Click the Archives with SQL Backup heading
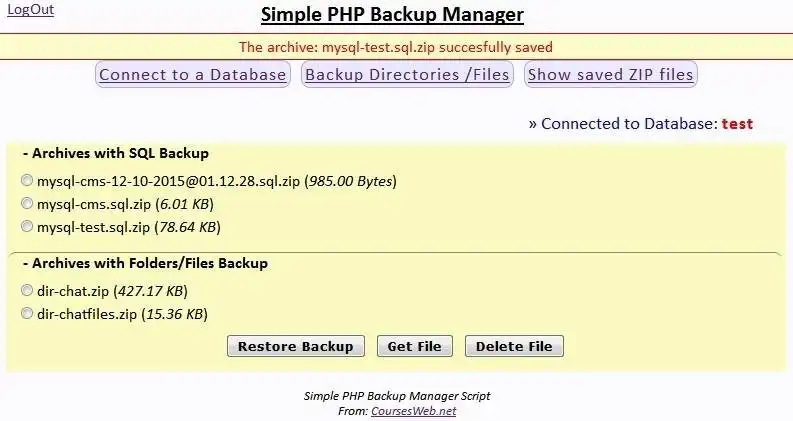This screenshot has width=793, height=421. [x=115, y=154]
